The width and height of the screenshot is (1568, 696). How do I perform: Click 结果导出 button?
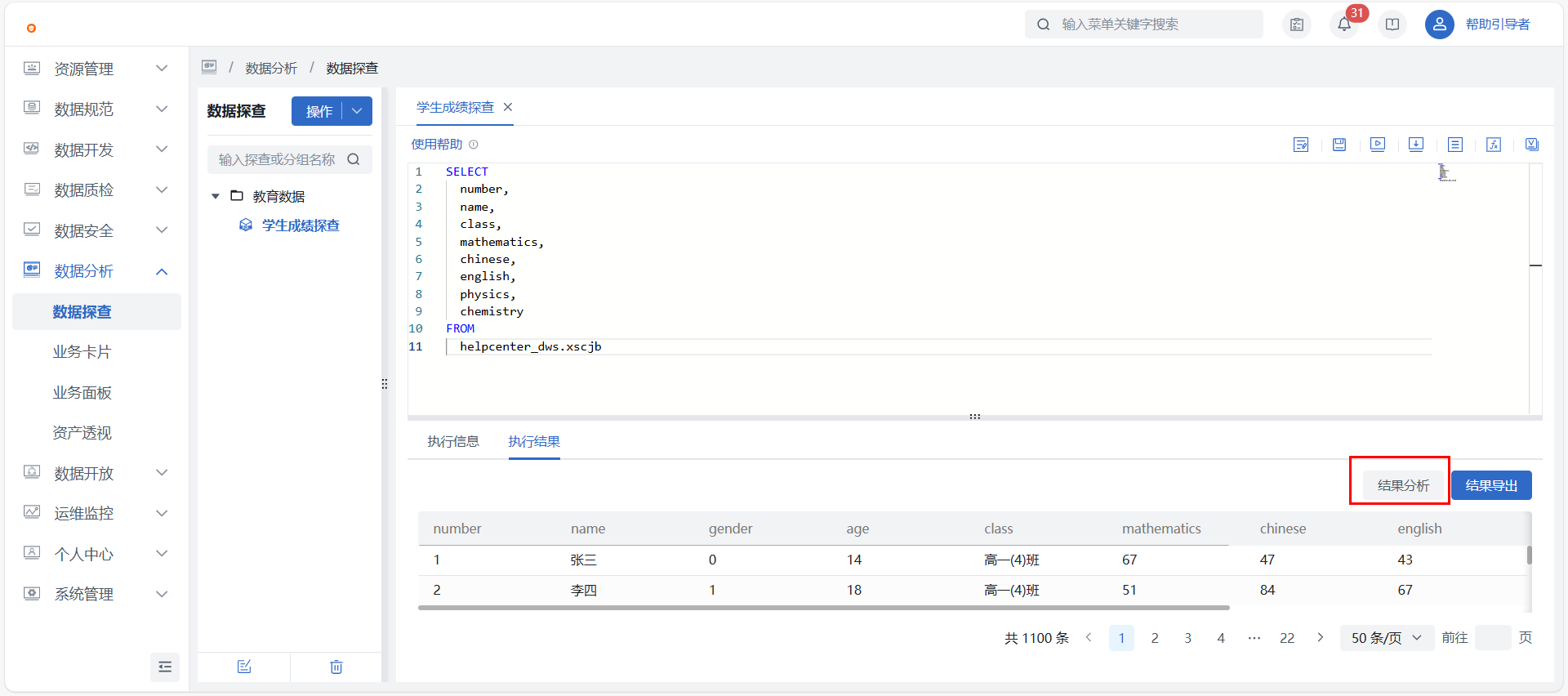coord(1491,485)
